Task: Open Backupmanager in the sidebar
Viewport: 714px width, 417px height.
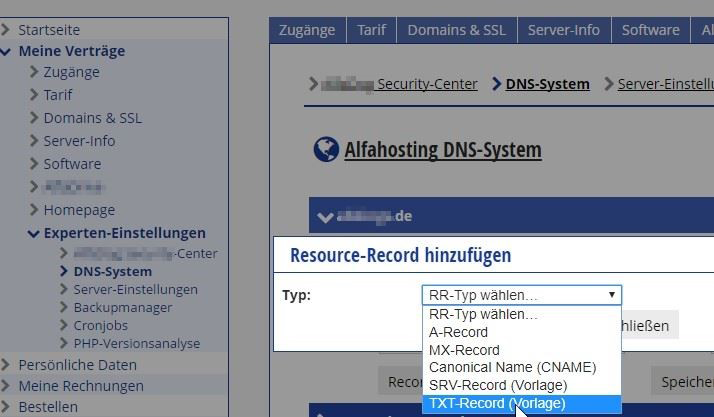Action: pos(122,308)
